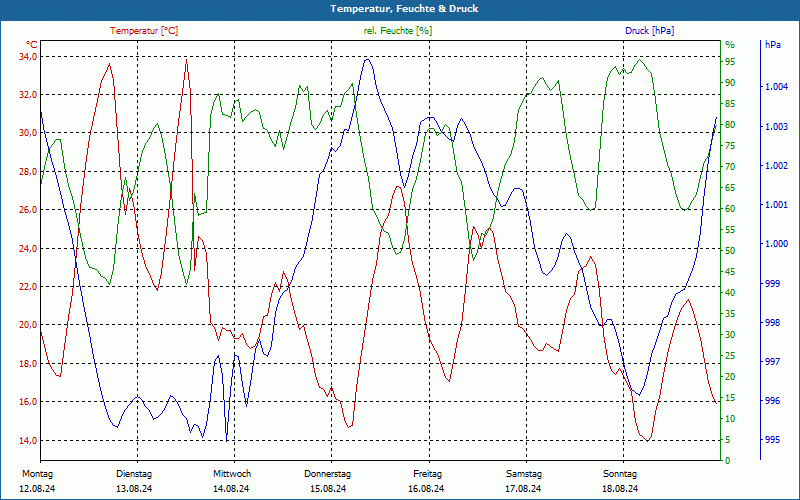Click the '996' pressure axis value

coord(772,401)
